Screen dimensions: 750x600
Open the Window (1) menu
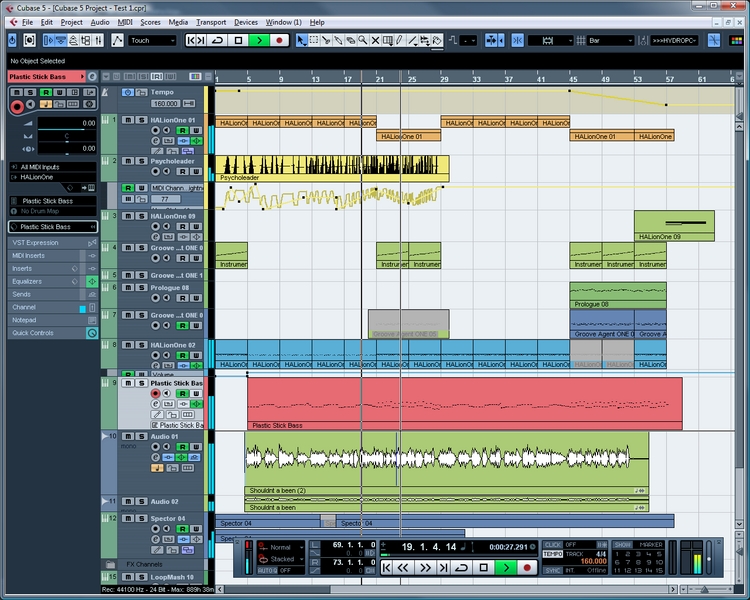[x=284, y=22]
